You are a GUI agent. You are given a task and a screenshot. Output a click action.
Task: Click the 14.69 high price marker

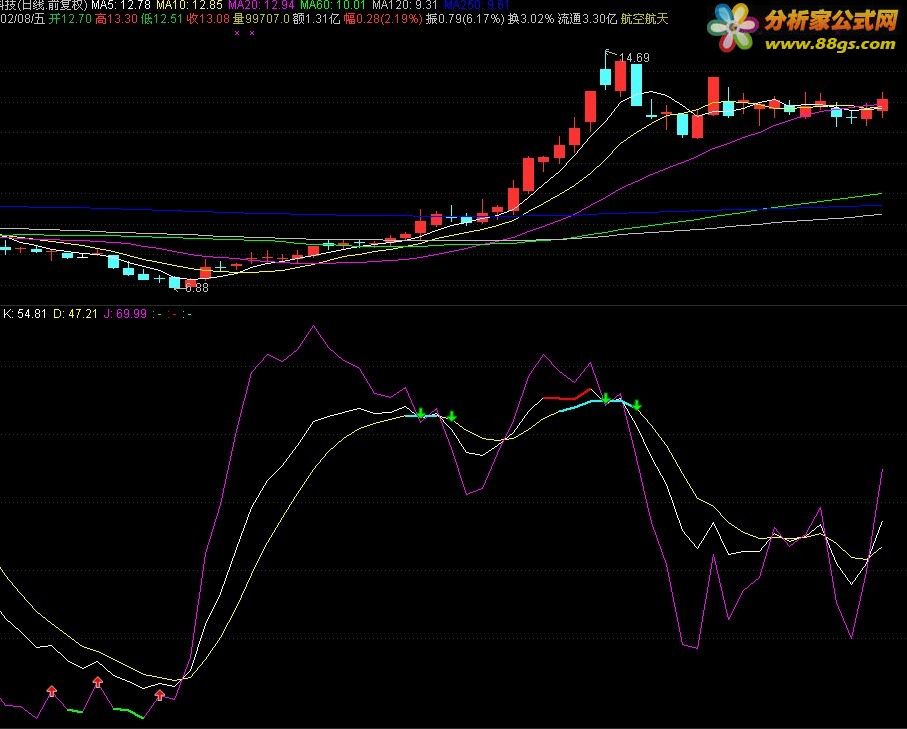coord(634,57)
